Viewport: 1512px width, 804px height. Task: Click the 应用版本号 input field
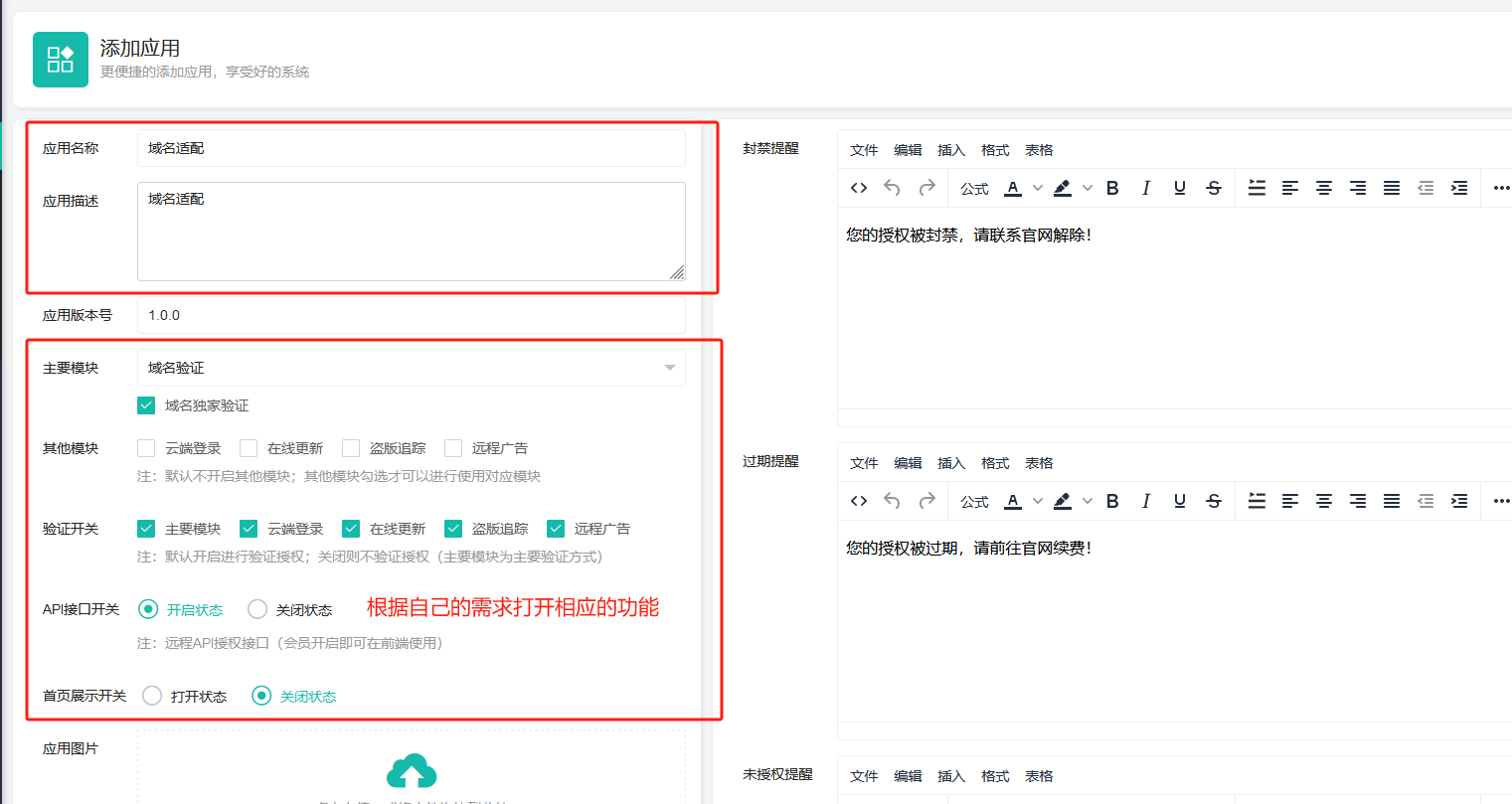click(411, 315)
